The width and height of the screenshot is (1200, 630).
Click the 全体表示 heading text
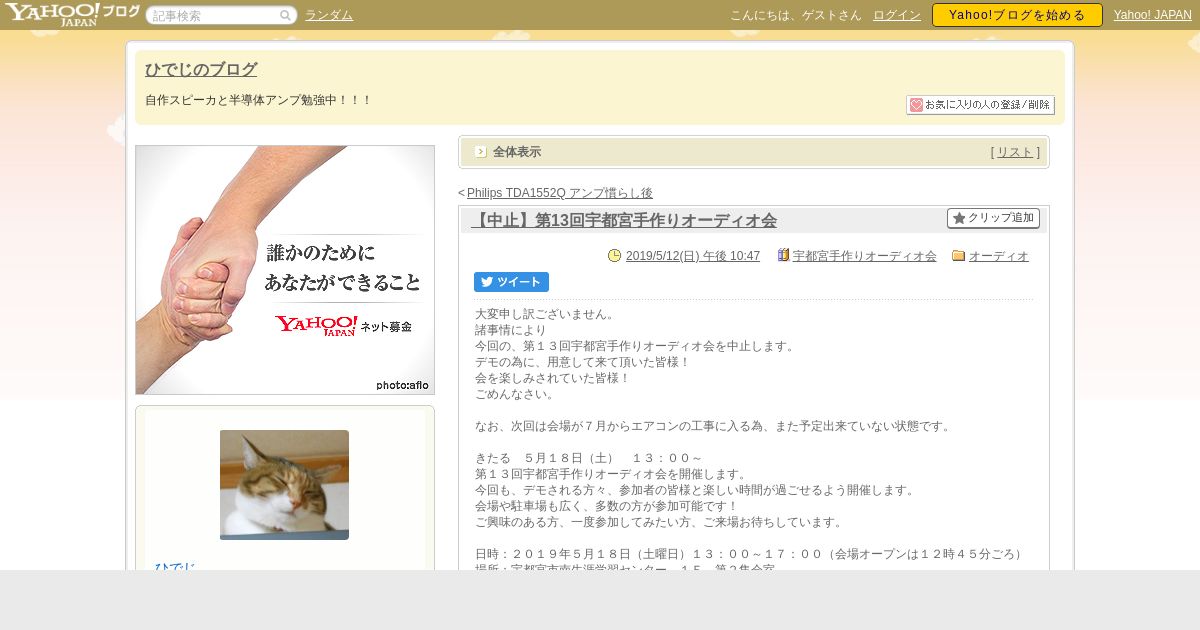click(x=517, y=152)
